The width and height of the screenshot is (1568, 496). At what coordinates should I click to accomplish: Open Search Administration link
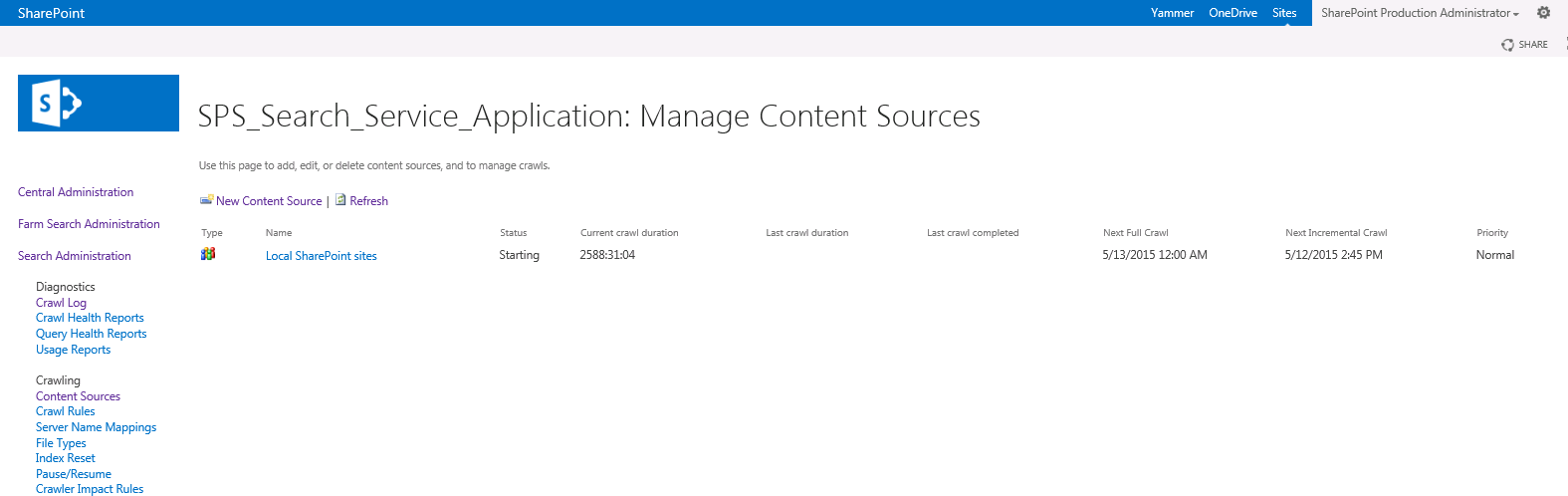pyautogui.click(x=75, y=256)
